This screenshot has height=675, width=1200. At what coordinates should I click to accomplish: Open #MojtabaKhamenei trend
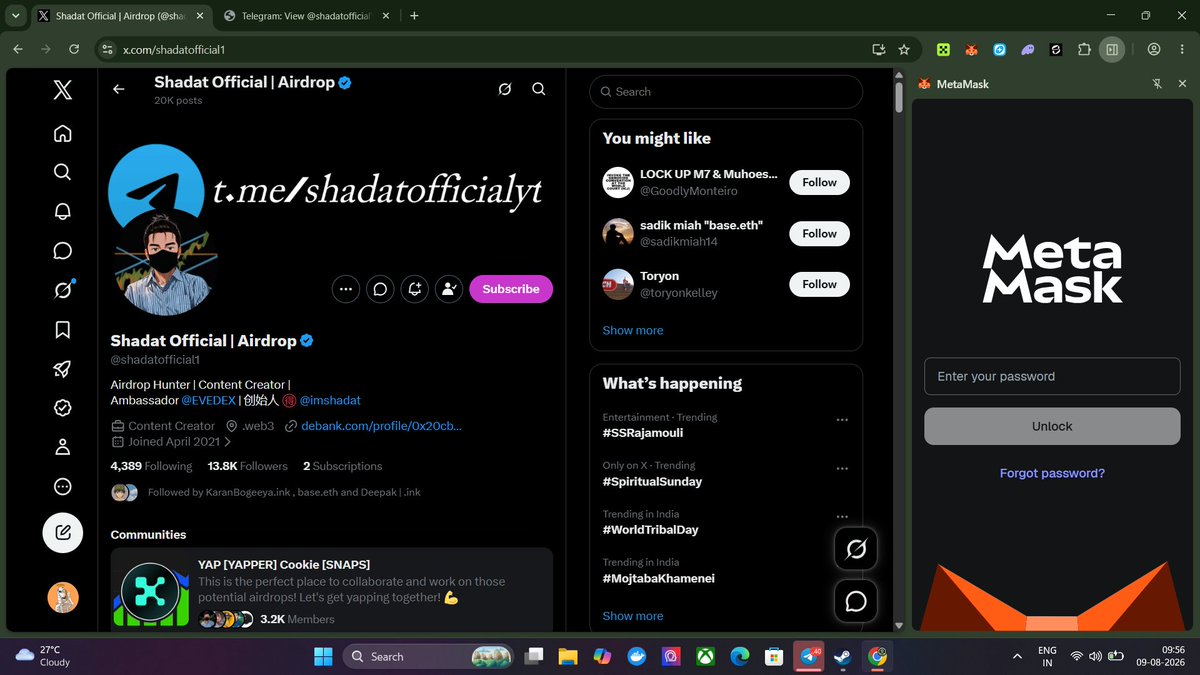(x=658, y=578)
